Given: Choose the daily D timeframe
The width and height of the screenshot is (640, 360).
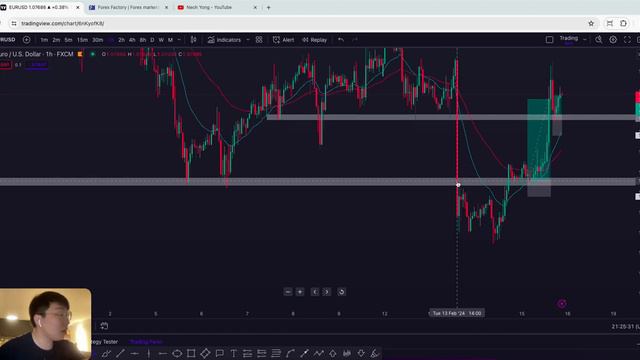Looking at the screenshot, I should 152,40.
